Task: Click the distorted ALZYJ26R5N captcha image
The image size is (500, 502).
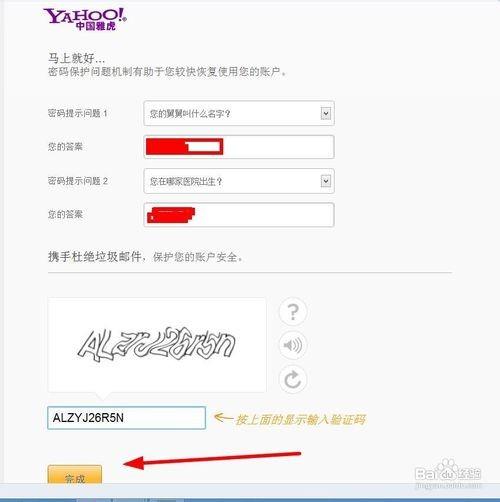Action: coord(157,345)
